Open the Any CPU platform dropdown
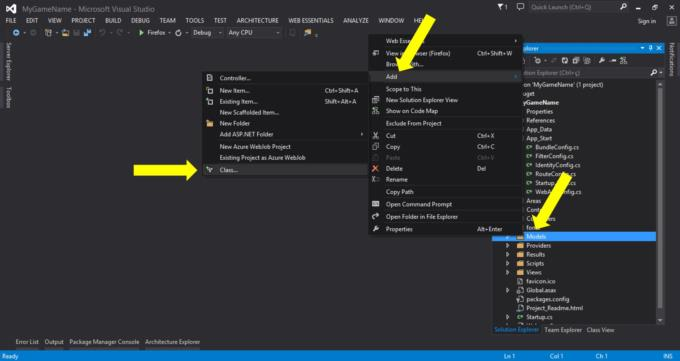 (x=254, y=33)
